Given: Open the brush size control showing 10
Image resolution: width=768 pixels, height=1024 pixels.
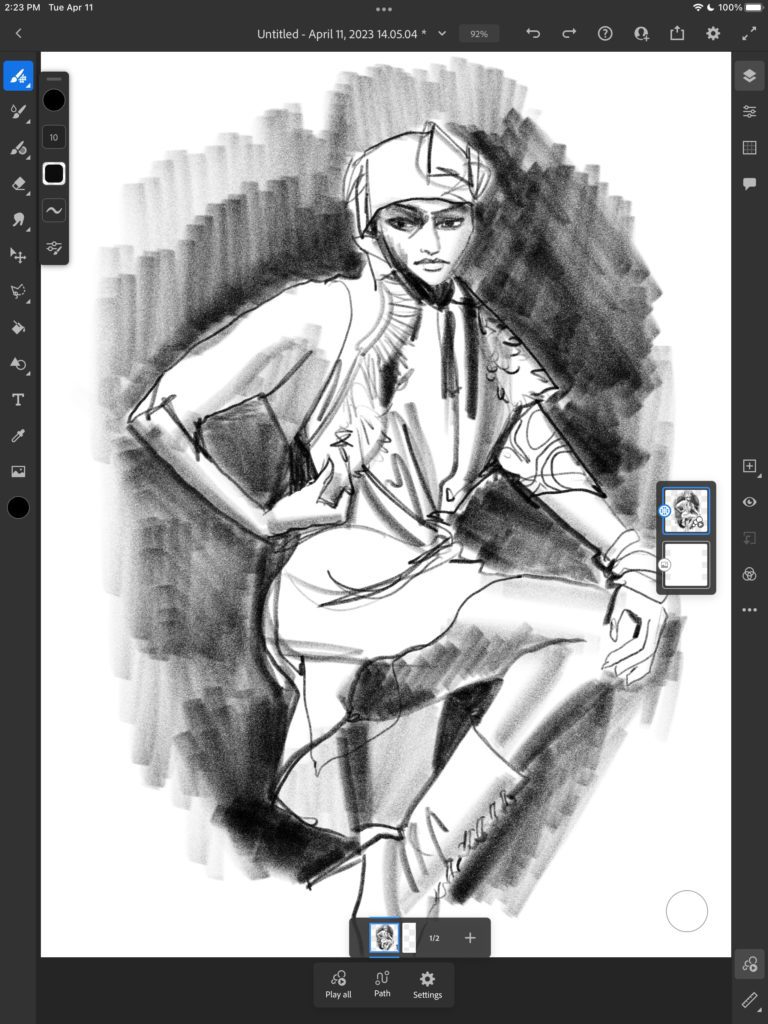Looking at the screenshot, I should coord(54,137).
